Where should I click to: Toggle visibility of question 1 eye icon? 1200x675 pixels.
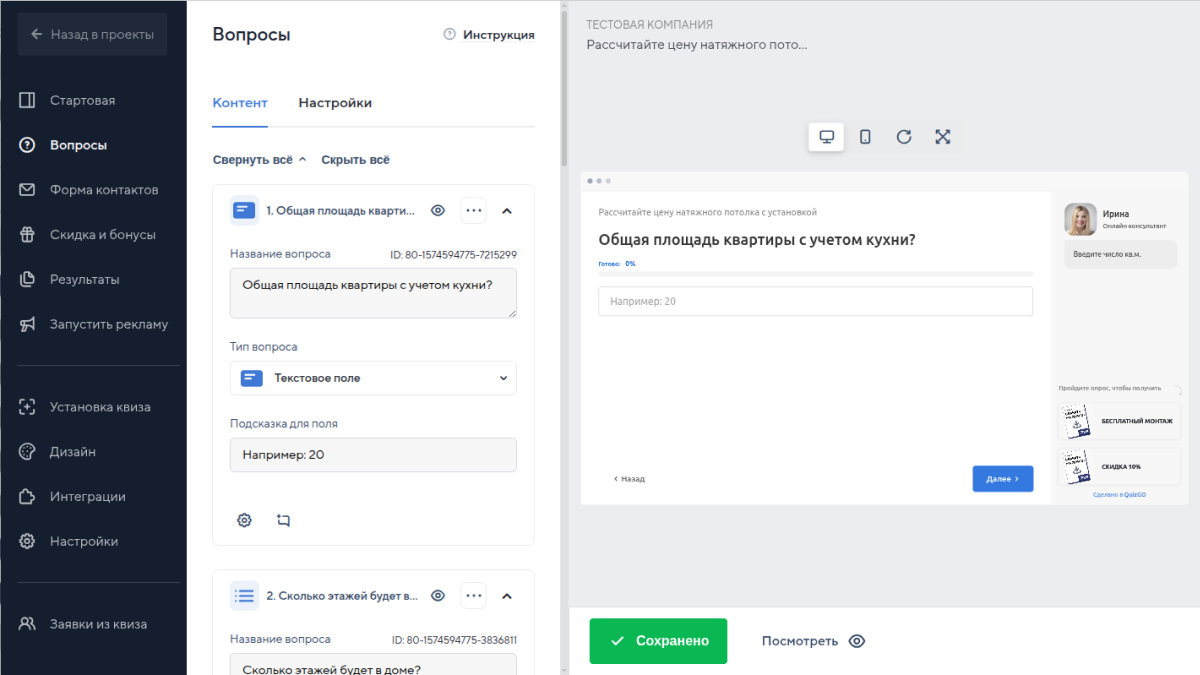tap(437, 211)
